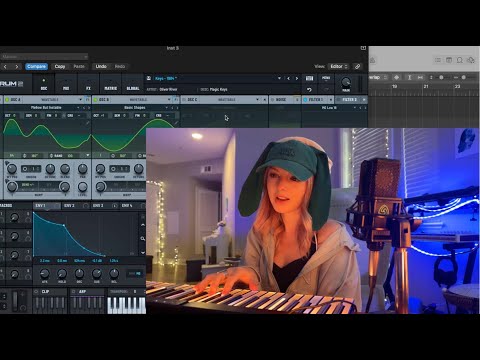The image size is (480, 360).
Task: Go to previous plugin setting arrow
Action: (5, 67)
